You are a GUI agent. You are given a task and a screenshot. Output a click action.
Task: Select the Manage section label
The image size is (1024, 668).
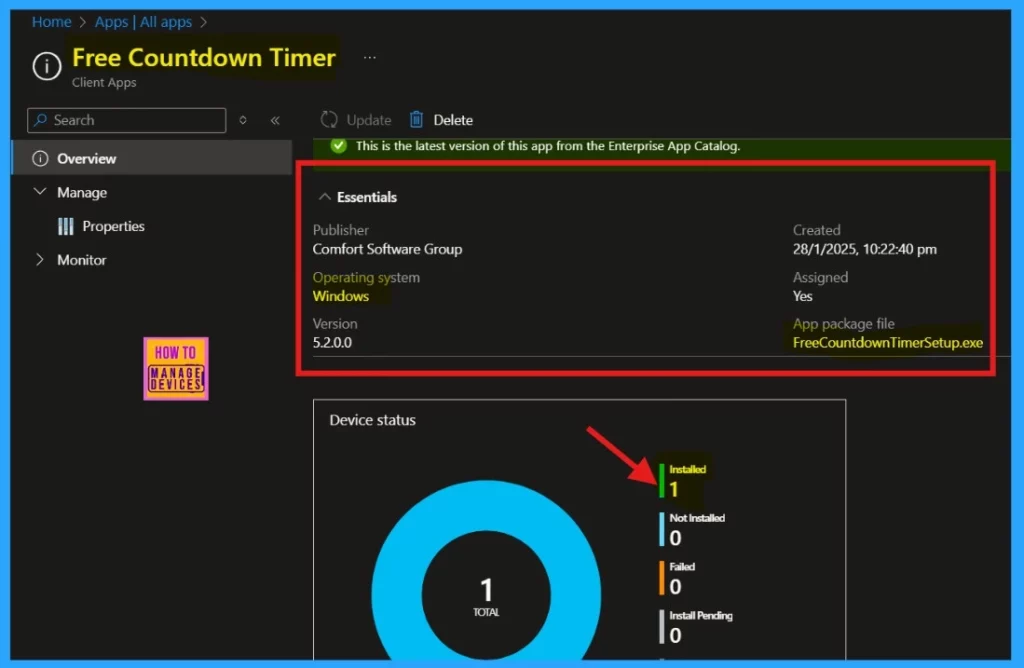coord(82,193)
